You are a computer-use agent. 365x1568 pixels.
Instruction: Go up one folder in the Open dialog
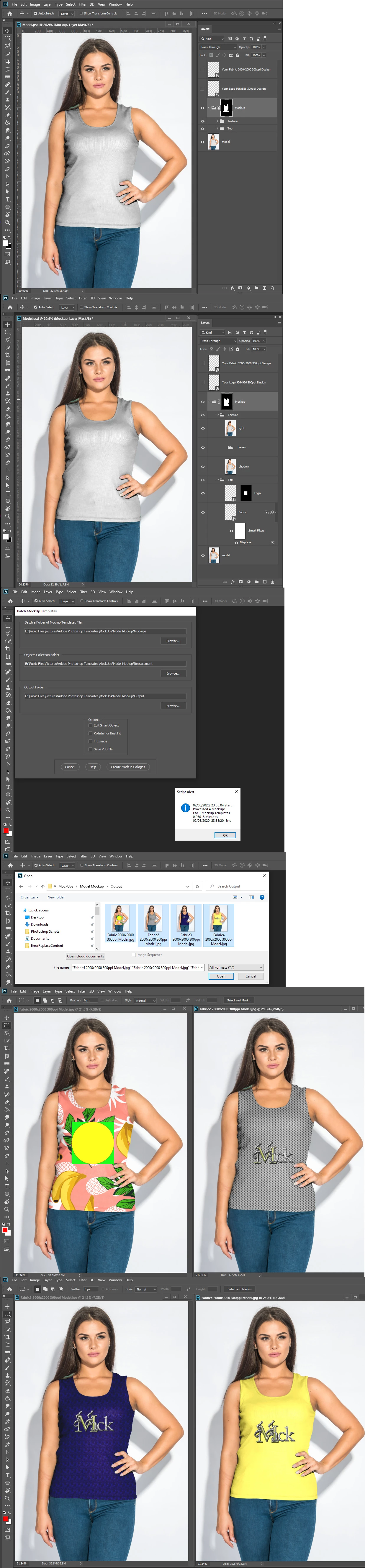click(x=43, y=886)
